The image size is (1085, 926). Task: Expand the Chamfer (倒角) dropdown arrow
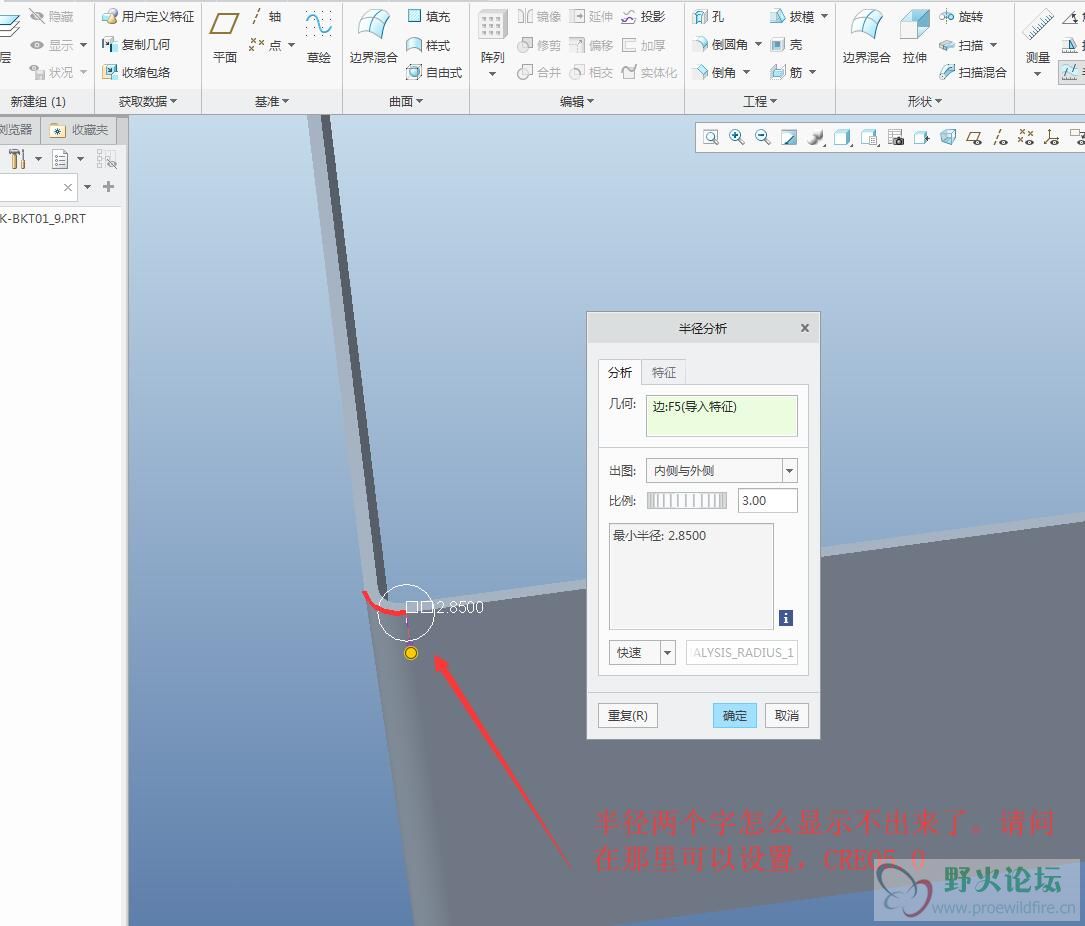click(x=747, y=72)
